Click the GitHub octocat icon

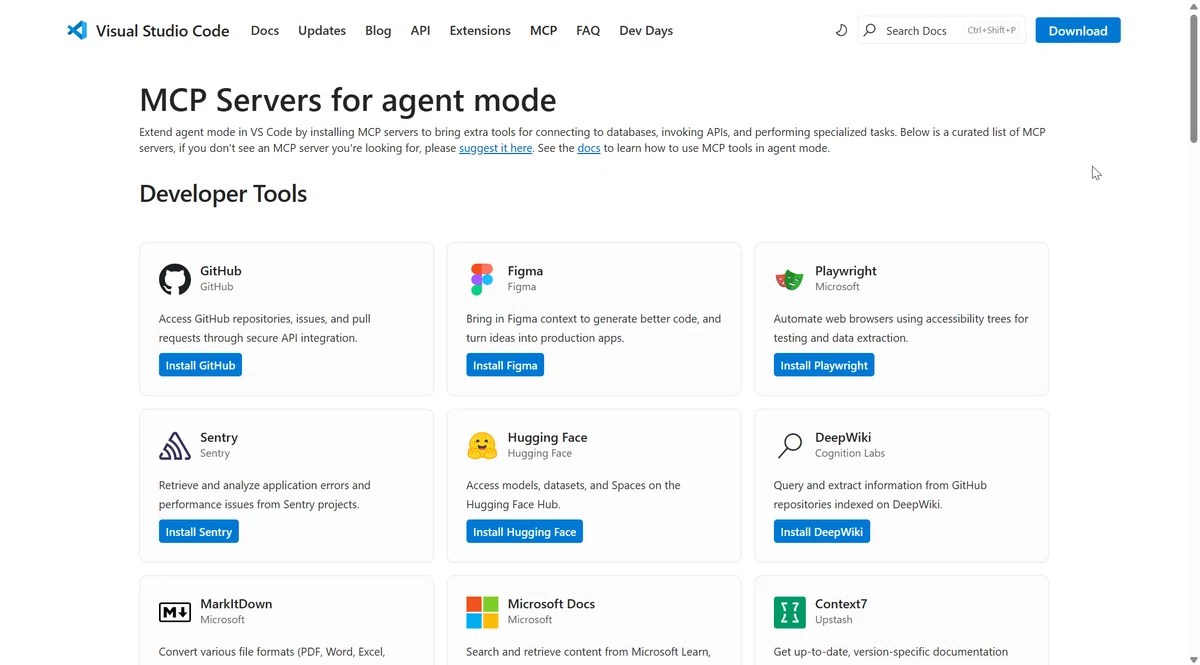pyautogui.click(x=175, y=279)
